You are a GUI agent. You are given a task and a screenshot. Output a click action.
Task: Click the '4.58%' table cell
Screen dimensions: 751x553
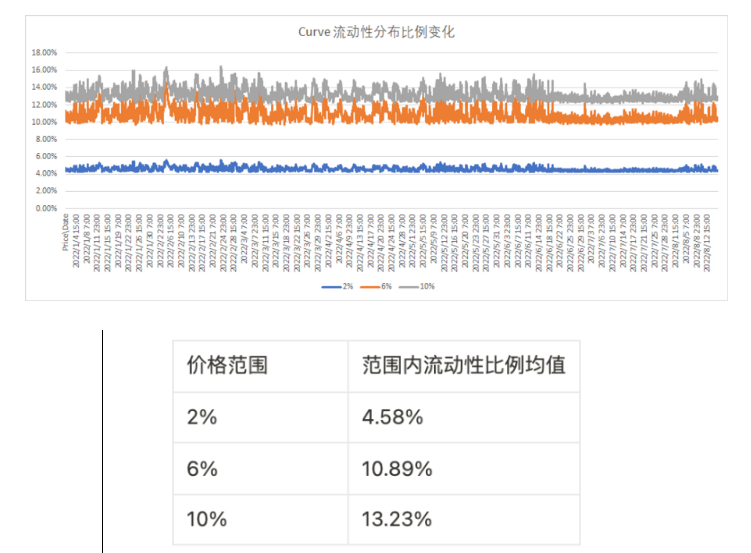point(464,418)
